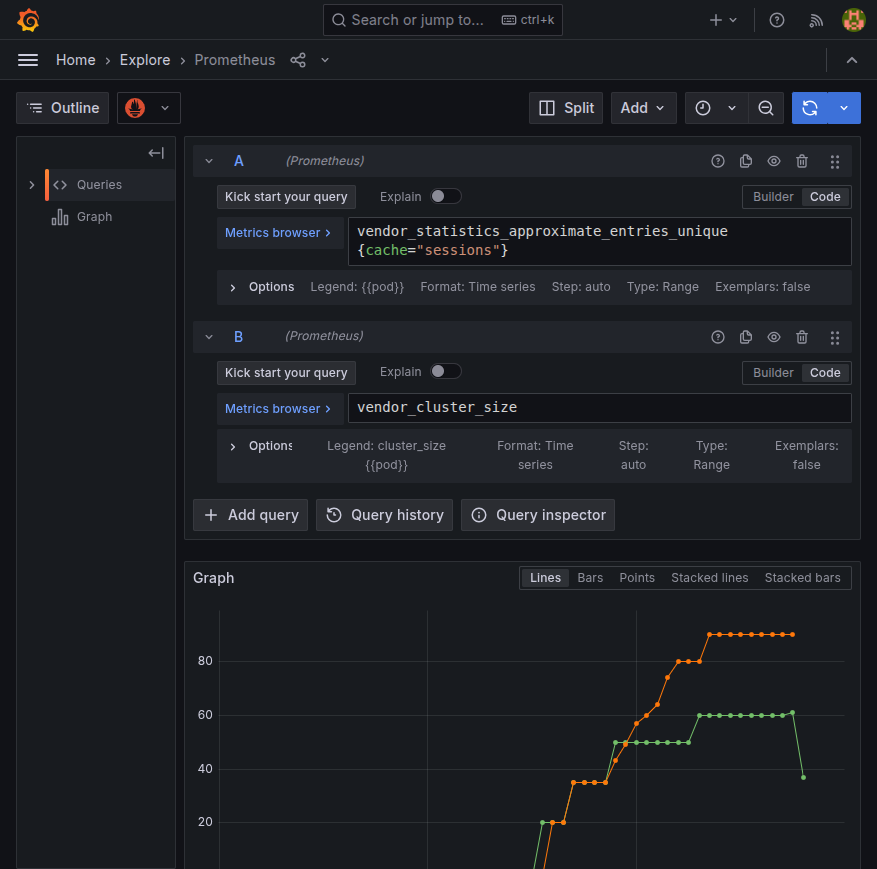Viewport: 877px width, 869px height.
Task: Switch query A to Code mode
Action: pos(825,197)
